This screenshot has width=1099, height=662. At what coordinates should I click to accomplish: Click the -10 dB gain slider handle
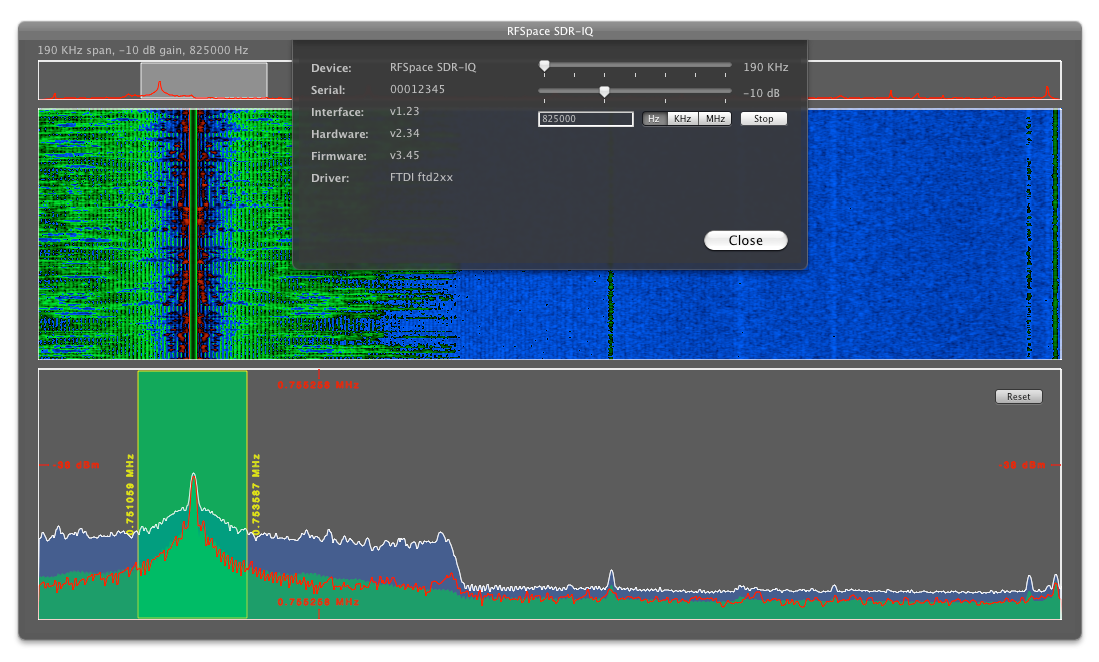[604, 92]
